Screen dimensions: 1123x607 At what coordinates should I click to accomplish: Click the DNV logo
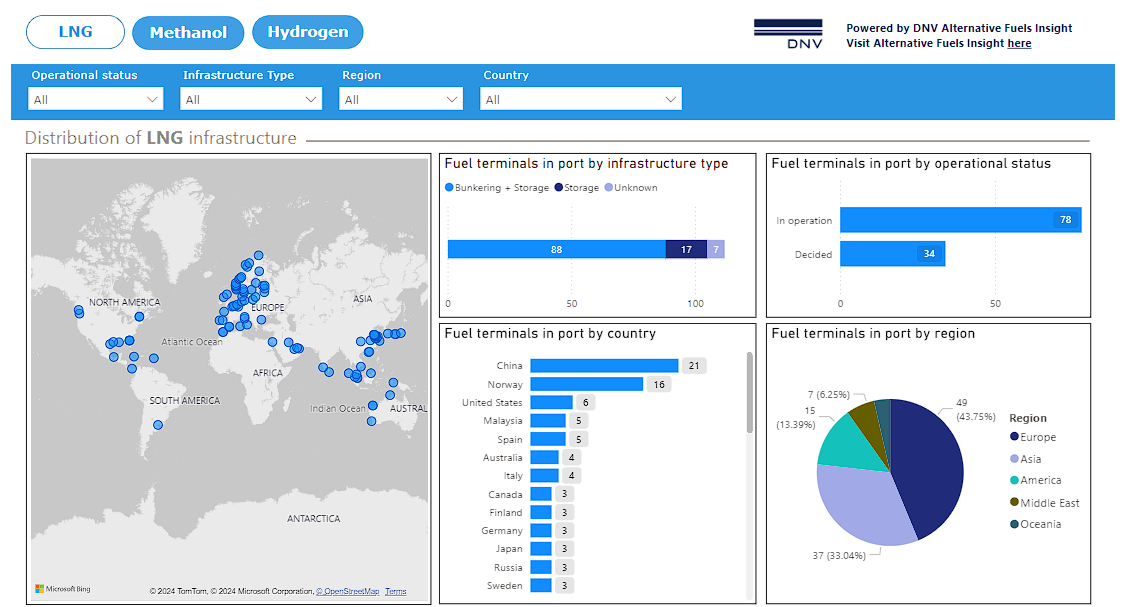(788, 34)
